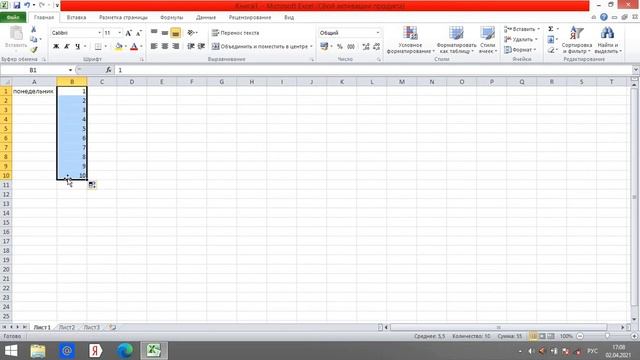This screenshot has width=640, height=360.
Task: Click the Clear eraser icon
Action: 551,50
